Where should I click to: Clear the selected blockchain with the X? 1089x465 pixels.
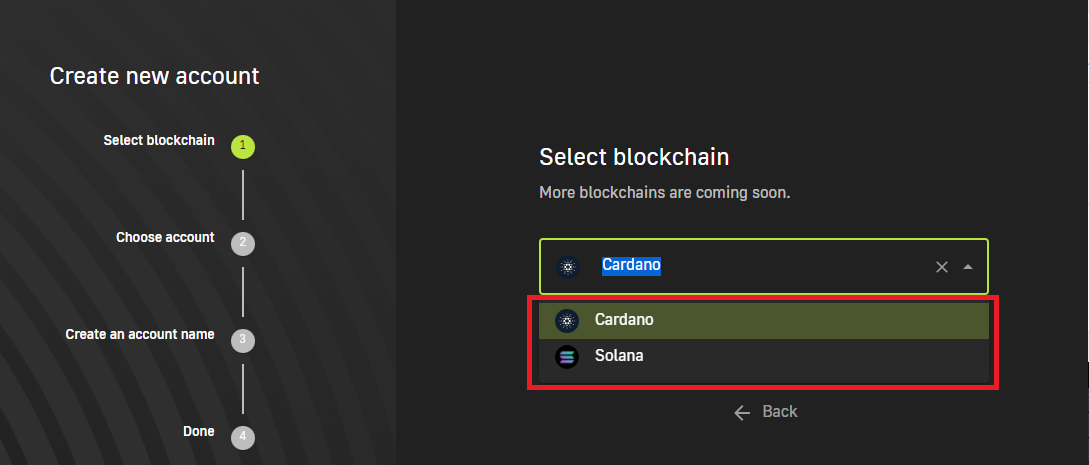point(941,267)
